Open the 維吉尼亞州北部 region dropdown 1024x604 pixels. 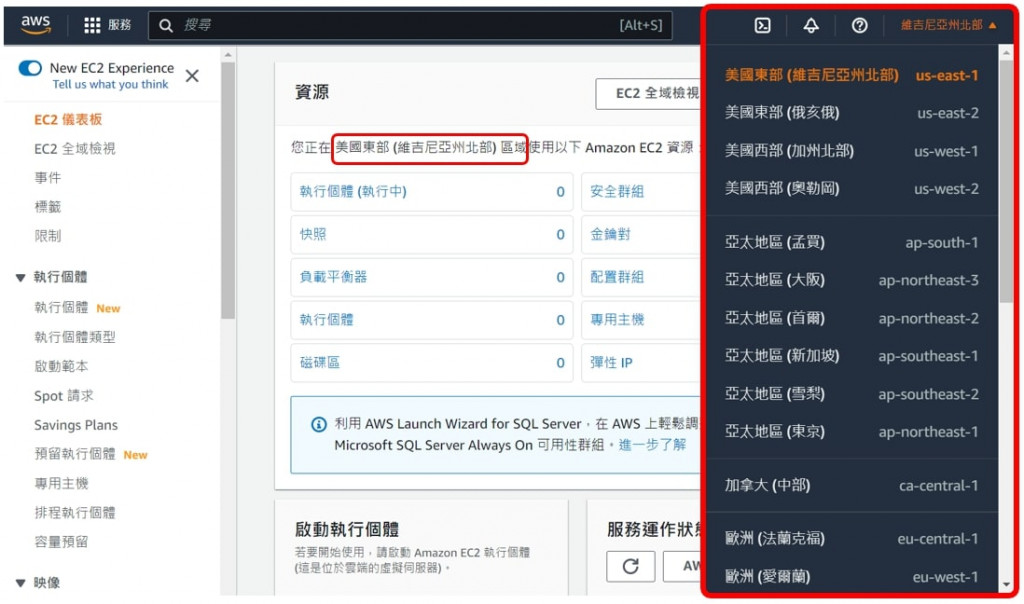[948, 25]
